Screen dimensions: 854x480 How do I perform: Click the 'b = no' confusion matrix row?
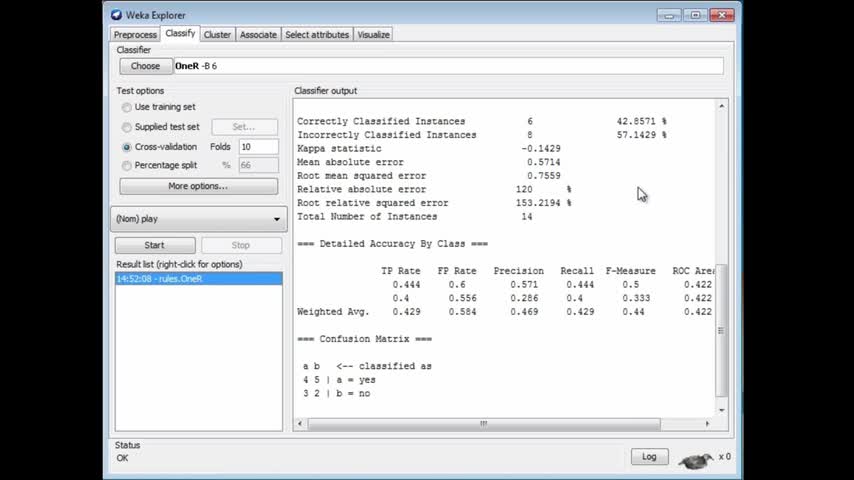337,393
